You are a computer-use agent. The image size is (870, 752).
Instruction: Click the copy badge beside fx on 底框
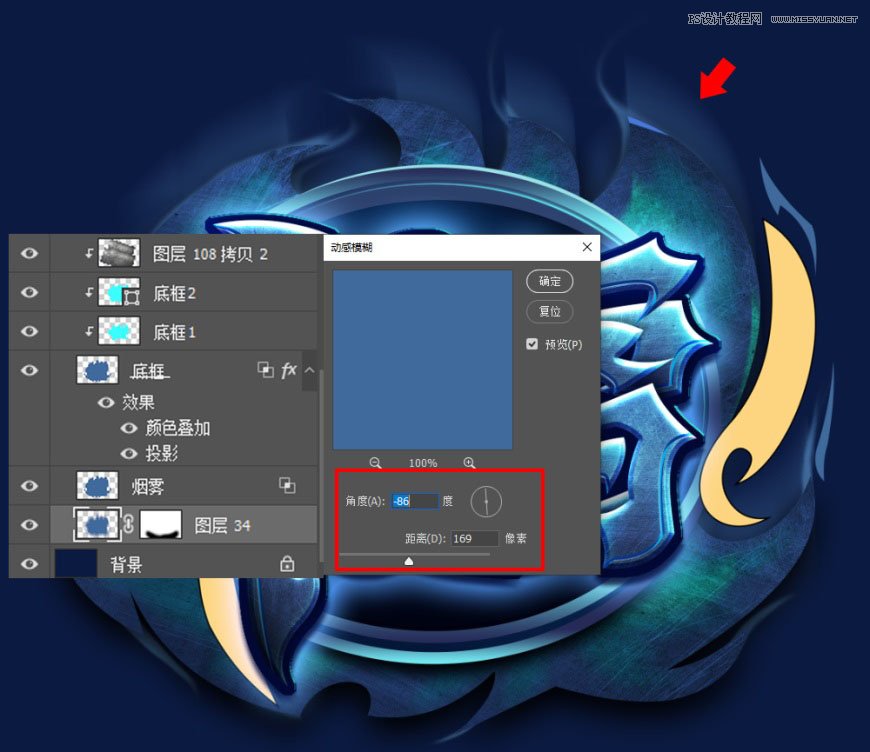pyautogui.click(x=267, y=370)
